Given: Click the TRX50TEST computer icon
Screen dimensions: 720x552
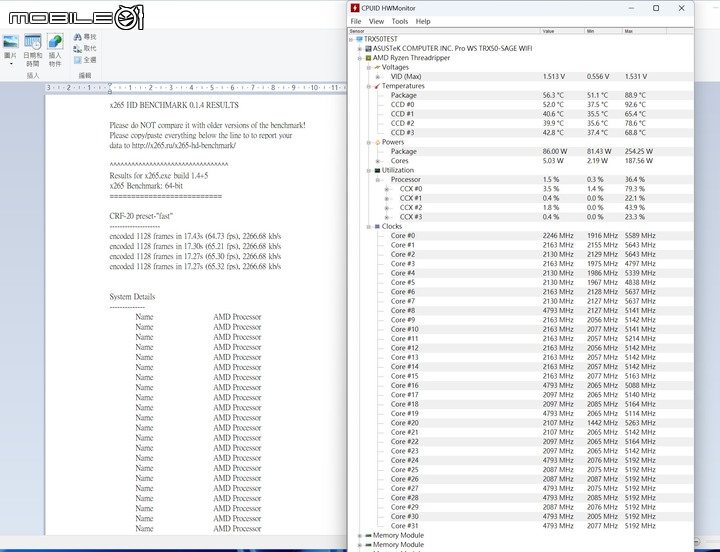Looking at the screenshot, I should pyautogui.click(x=360, y=39).
